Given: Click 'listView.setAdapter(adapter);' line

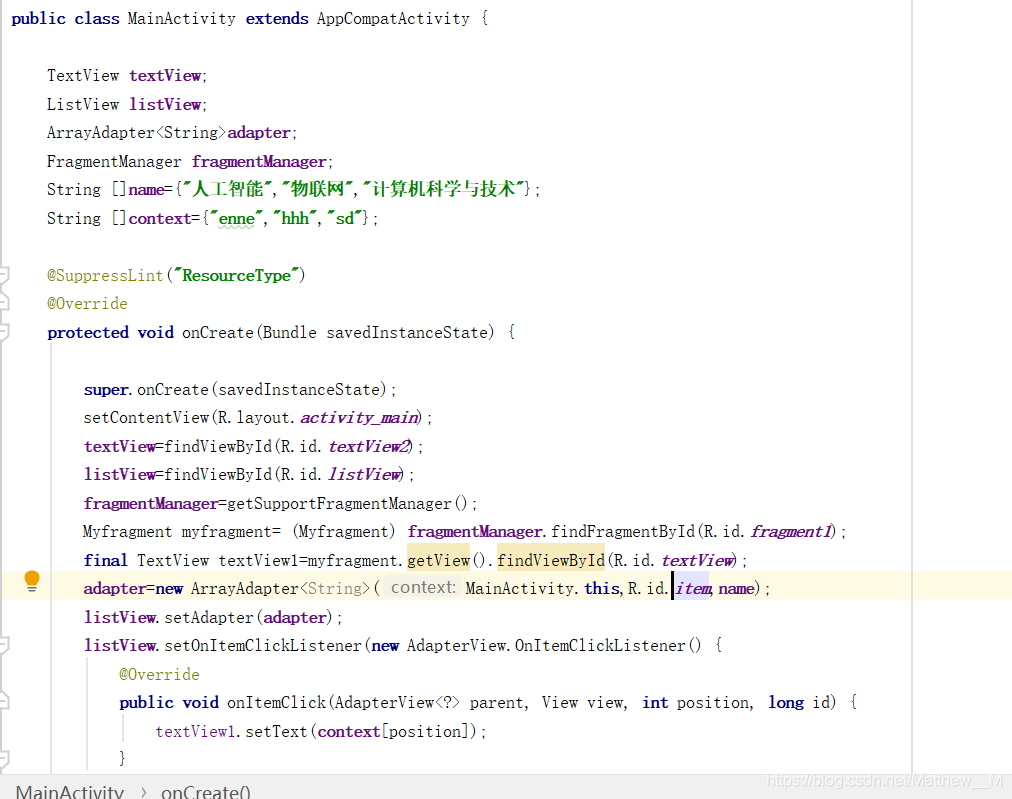Looking at the screenshot, I should (212, 618).
